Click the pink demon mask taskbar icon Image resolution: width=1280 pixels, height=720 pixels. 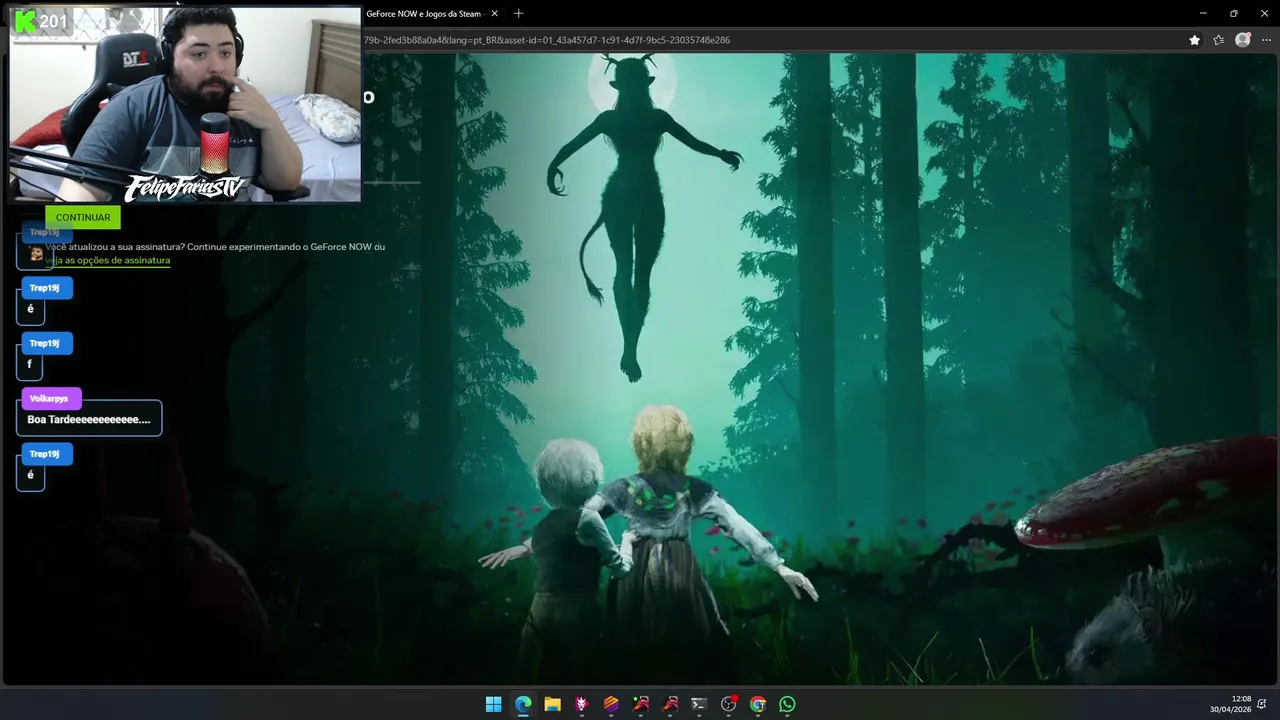coord(582,704)
